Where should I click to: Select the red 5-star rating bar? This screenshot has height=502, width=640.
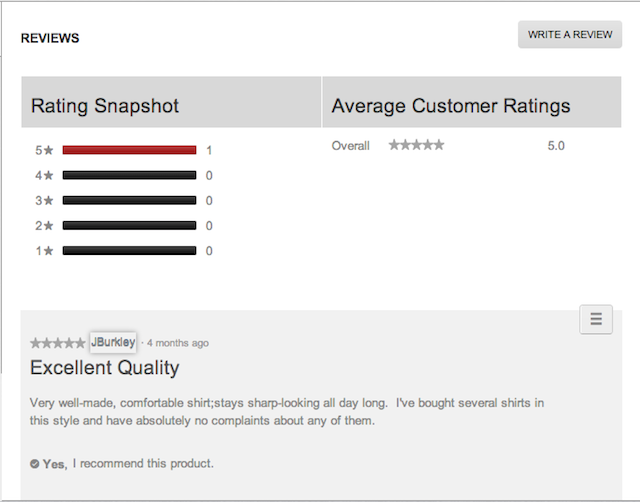point(129,150)
